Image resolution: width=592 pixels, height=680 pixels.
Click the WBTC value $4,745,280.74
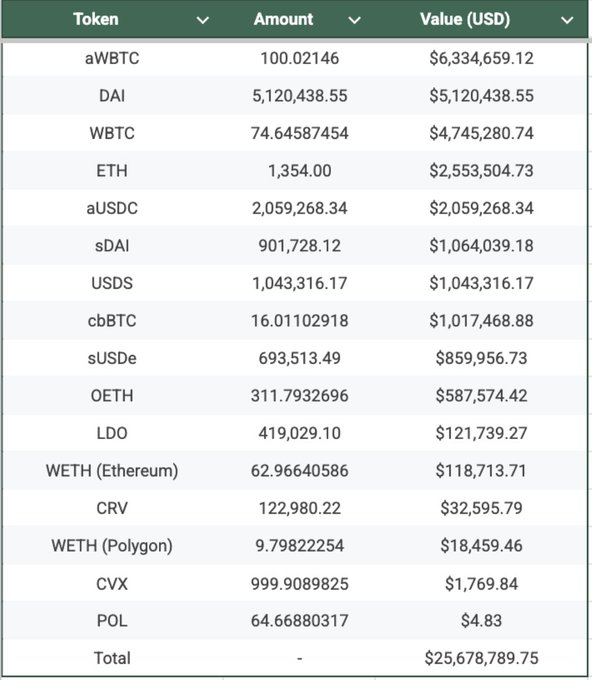pyautogui.click(x=481, y=133)
